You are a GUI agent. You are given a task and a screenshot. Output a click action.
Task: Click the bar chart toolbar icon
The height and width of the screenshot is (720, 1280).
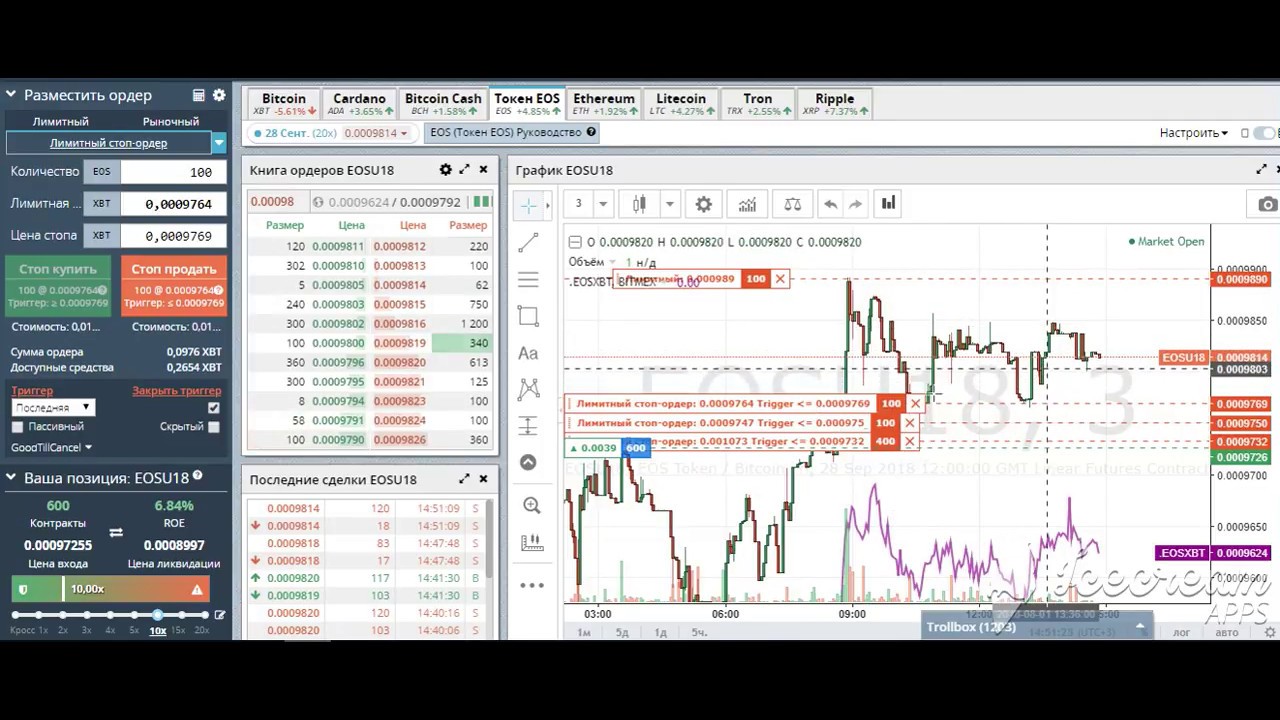click(888, 203)
